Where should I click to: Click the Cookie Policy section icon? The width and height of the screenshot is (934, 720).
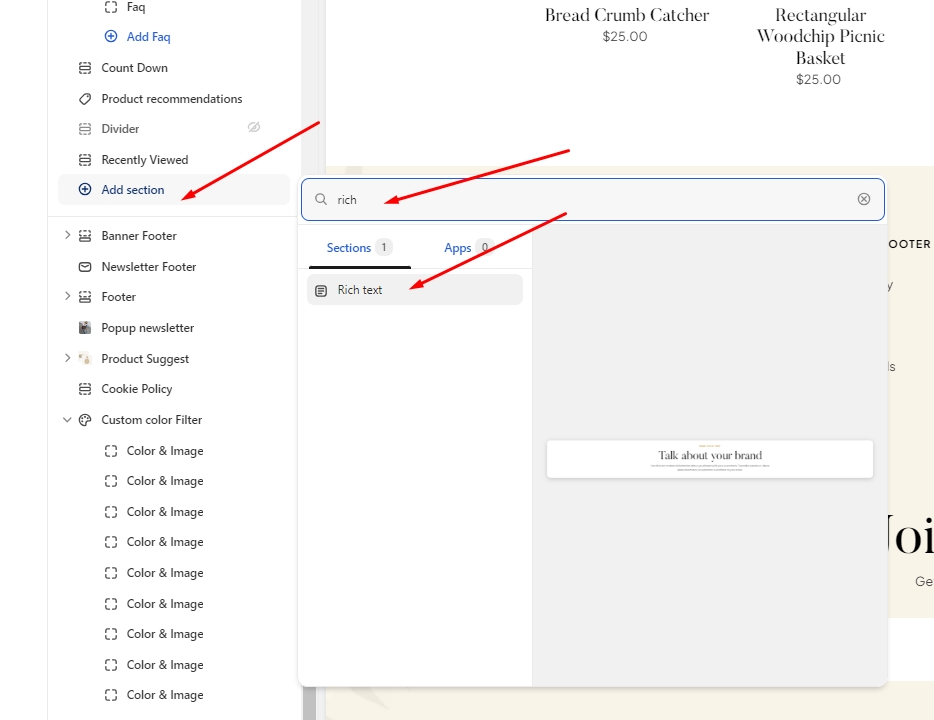(85, 389)
